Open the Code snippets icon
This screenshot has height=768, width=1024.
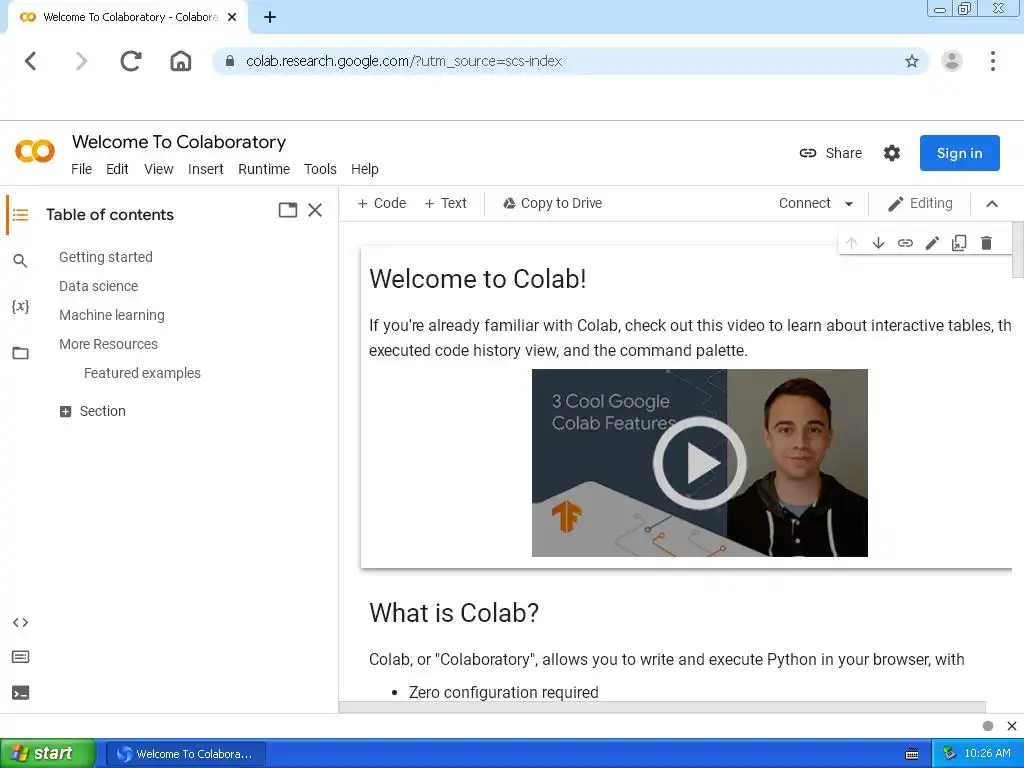pyautogui.click(x=20, y=622)
